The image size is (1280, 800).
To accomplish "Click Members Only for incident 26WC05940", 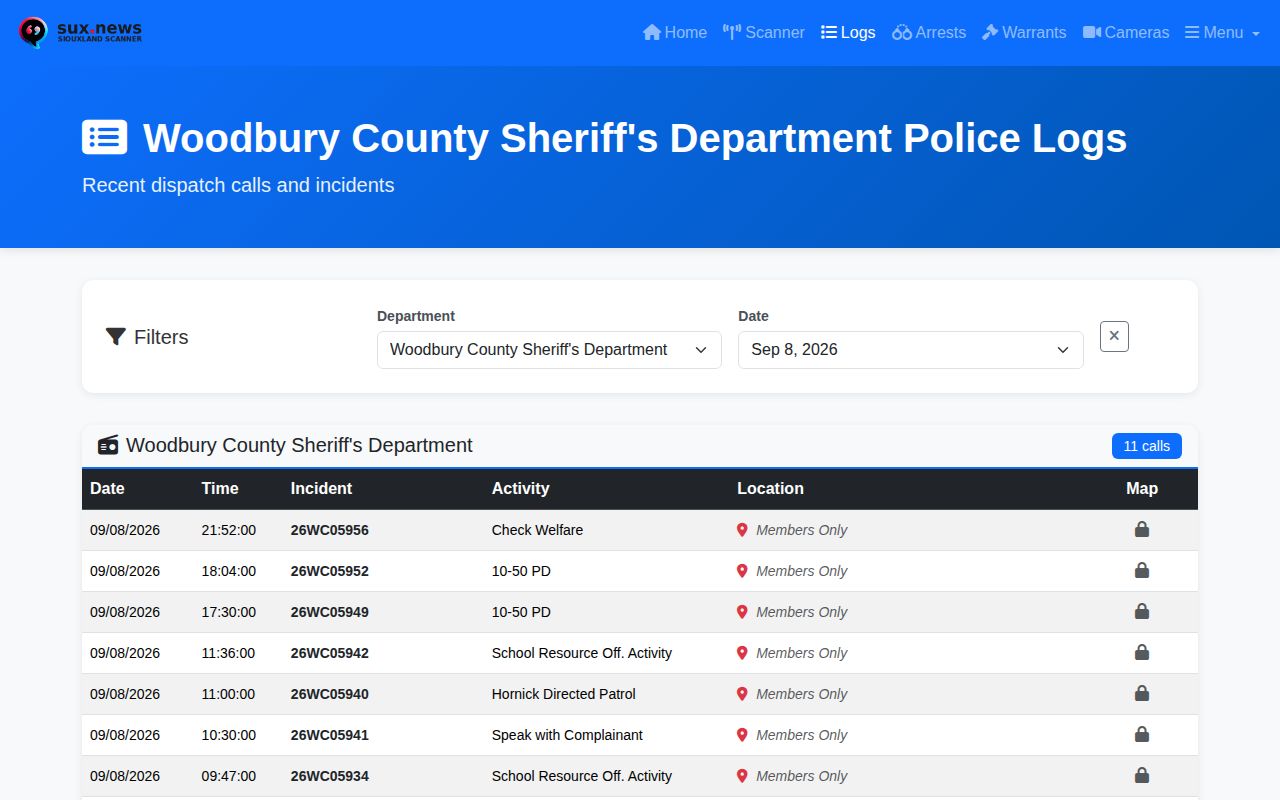I will (801, 694).
